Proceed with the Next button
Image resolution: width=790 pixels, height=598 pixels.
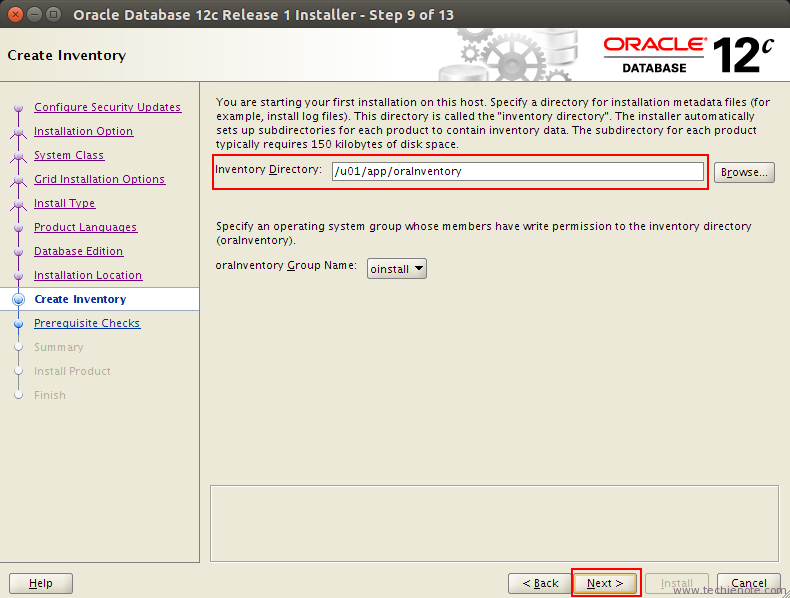(606, 583)
